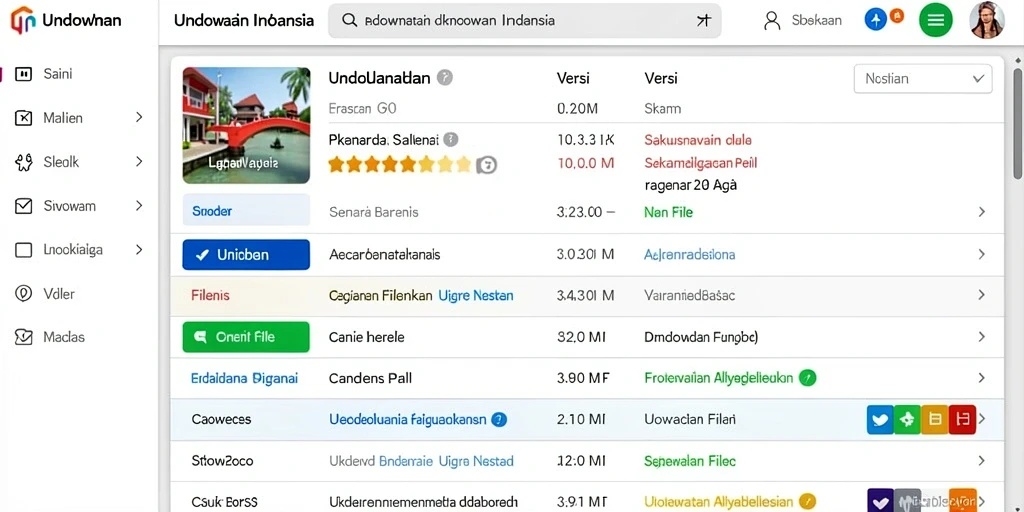Click the Snoder button

pyautogui.click(x=246, y=210)
